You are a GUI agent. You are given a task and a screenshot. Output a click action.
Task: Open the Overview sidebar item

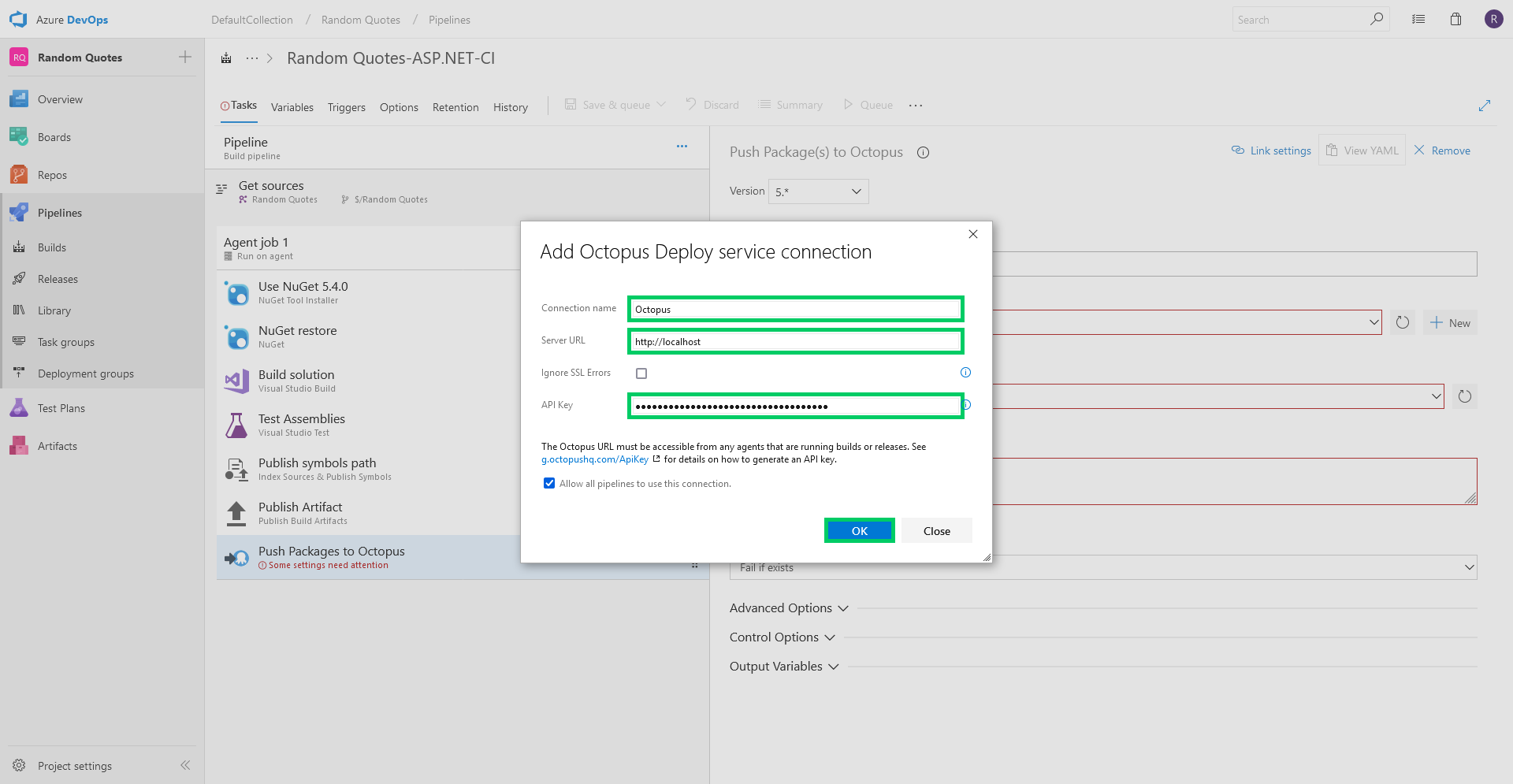pyautogui.click(x=60, y=99)
